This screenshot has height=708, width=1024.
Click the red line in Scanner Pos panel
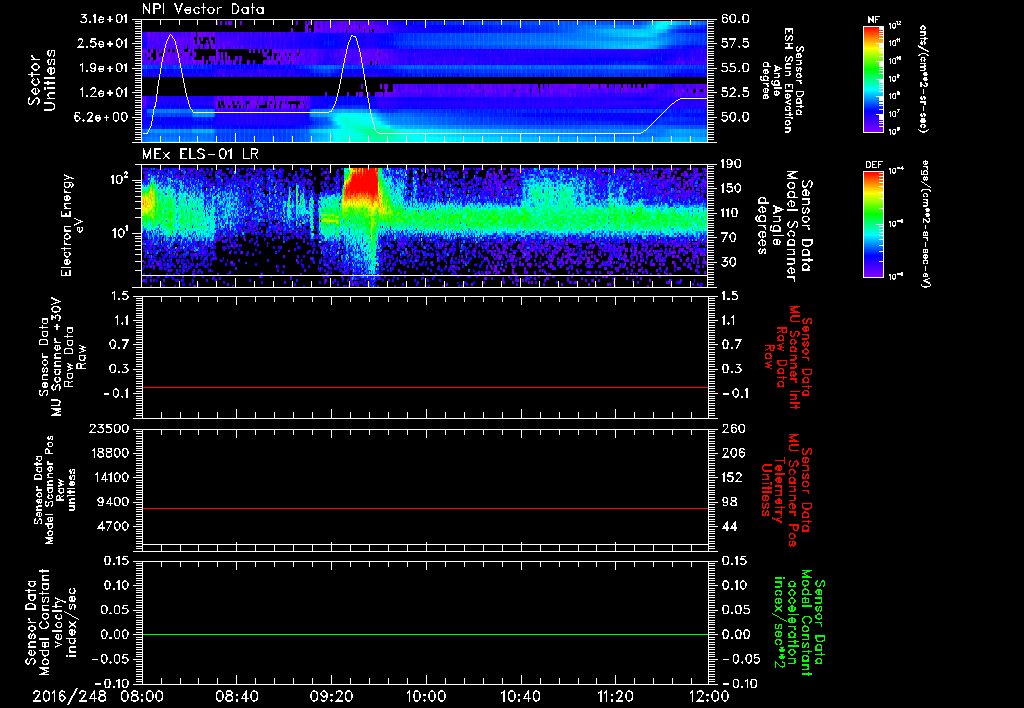click(x=424, y=508)
